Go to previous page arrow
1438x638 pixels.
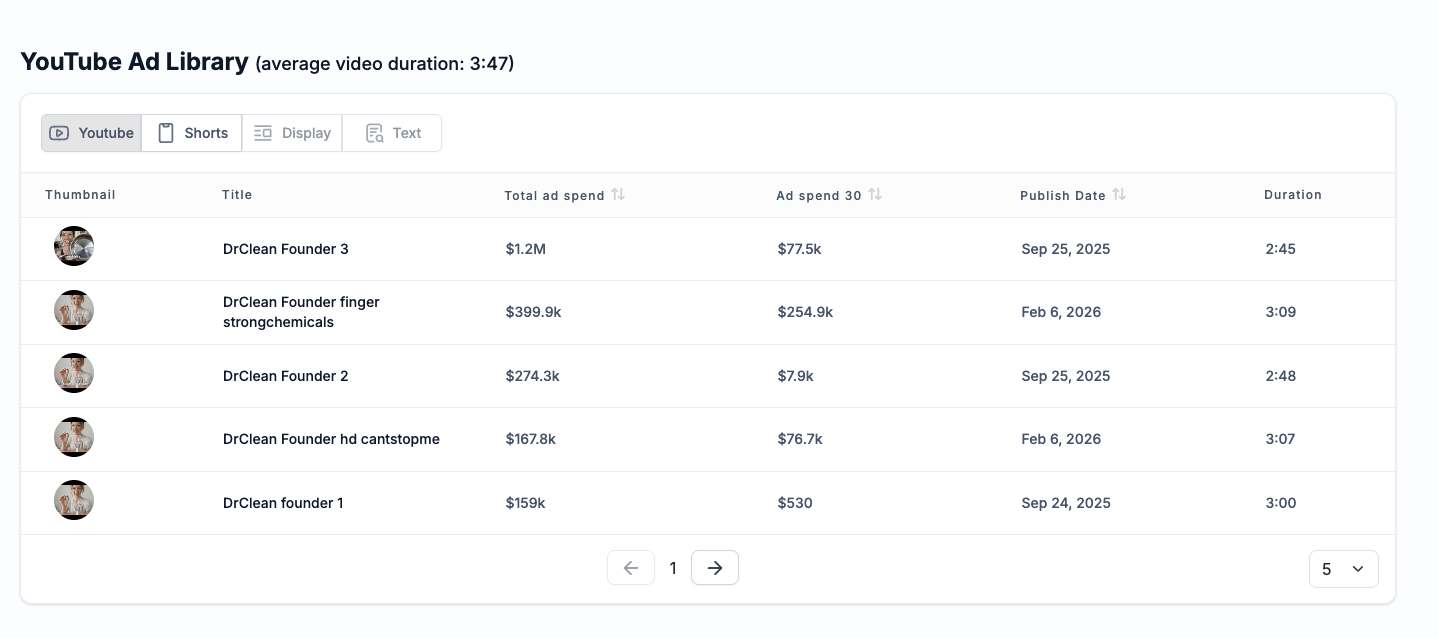(631, 568)
